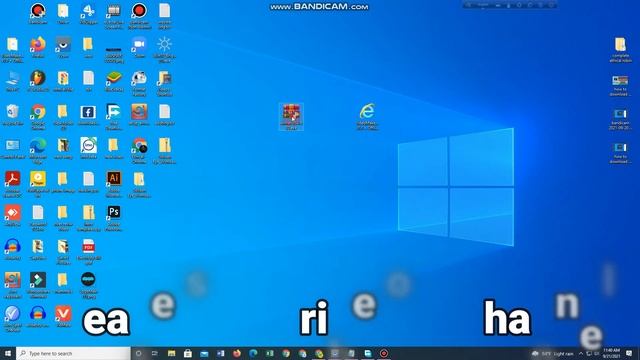640x360 pixels.
Task: Select the Recycle Bin icon
Action: click(13, 115)
